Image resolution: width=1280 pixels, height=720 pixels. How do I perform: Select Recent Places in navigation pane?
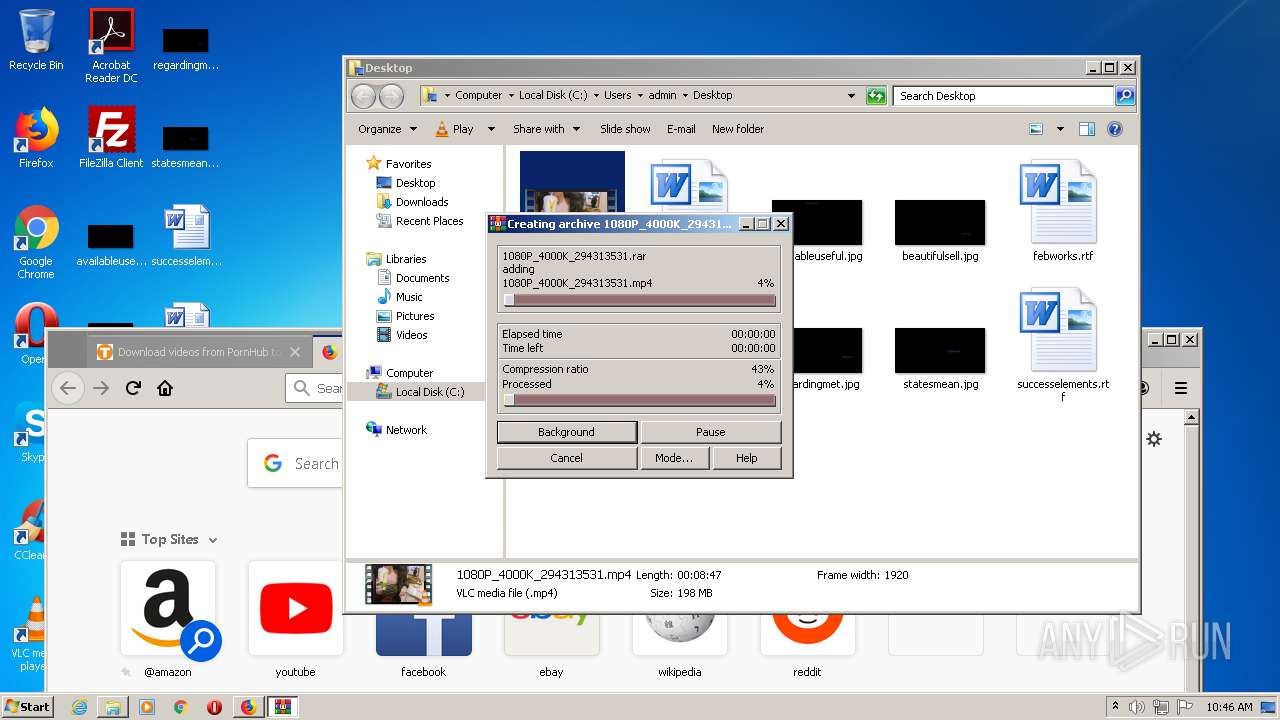(429, 221)
